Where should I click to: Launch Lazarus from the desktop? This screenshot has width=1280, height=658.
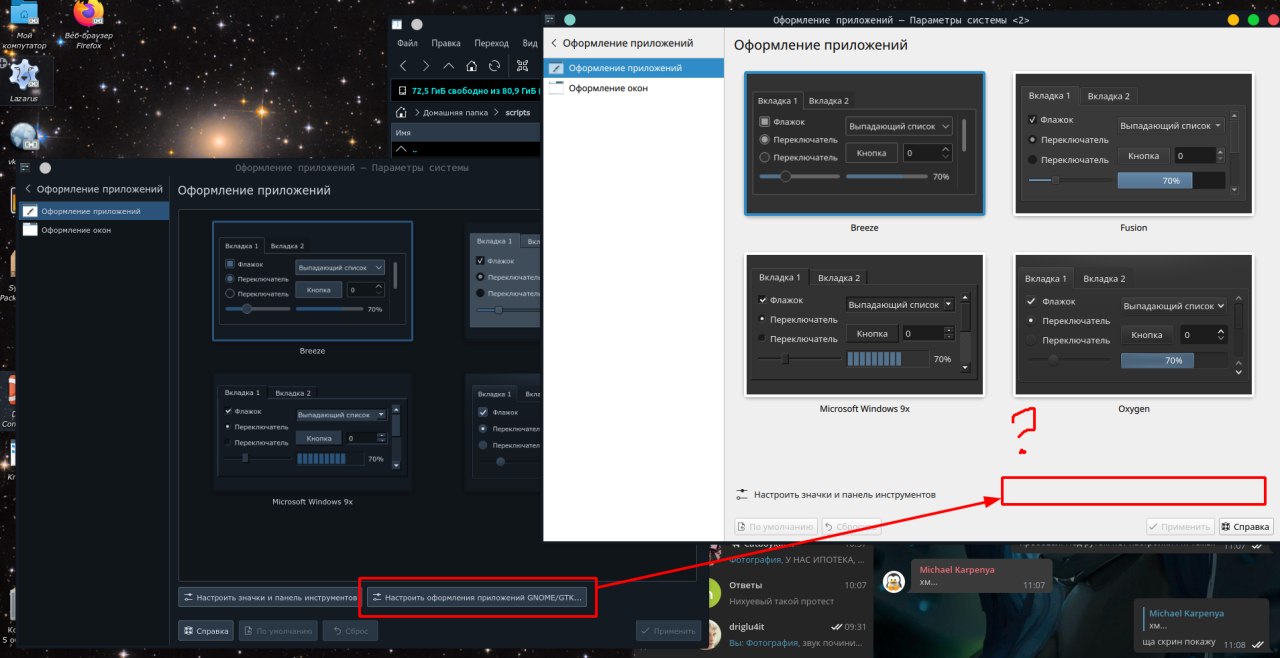point(24,81)
